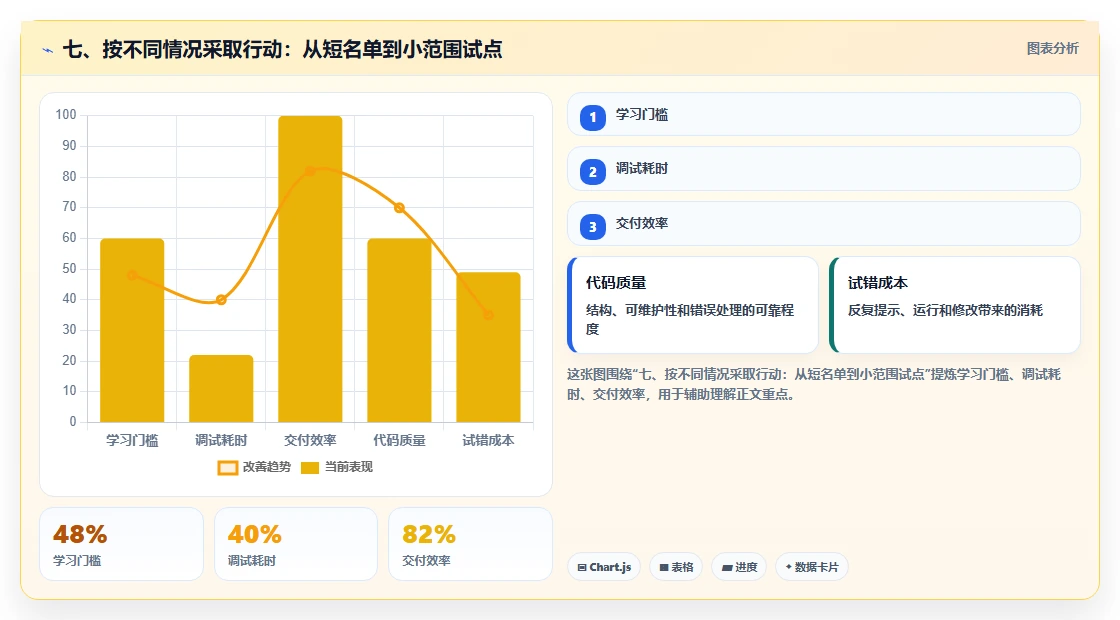Select the Chart.js tag
This screenshot has height=620, width=1120.
(x=604, y=567)
